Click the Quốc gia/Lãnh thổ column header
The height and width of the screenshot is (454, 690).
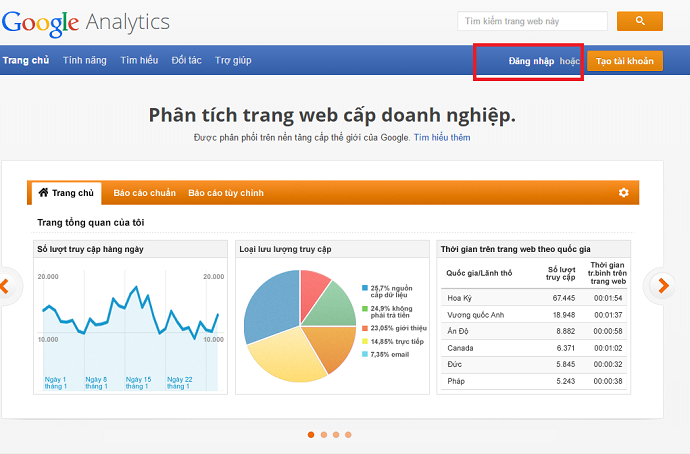(x=479, y=273)
